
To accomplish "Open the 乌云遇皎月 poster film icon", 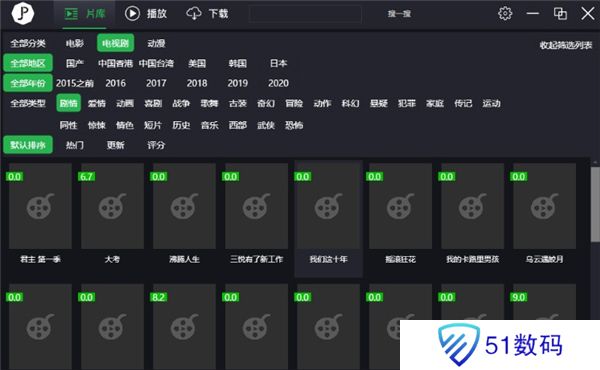I will [x=544, y=206].
